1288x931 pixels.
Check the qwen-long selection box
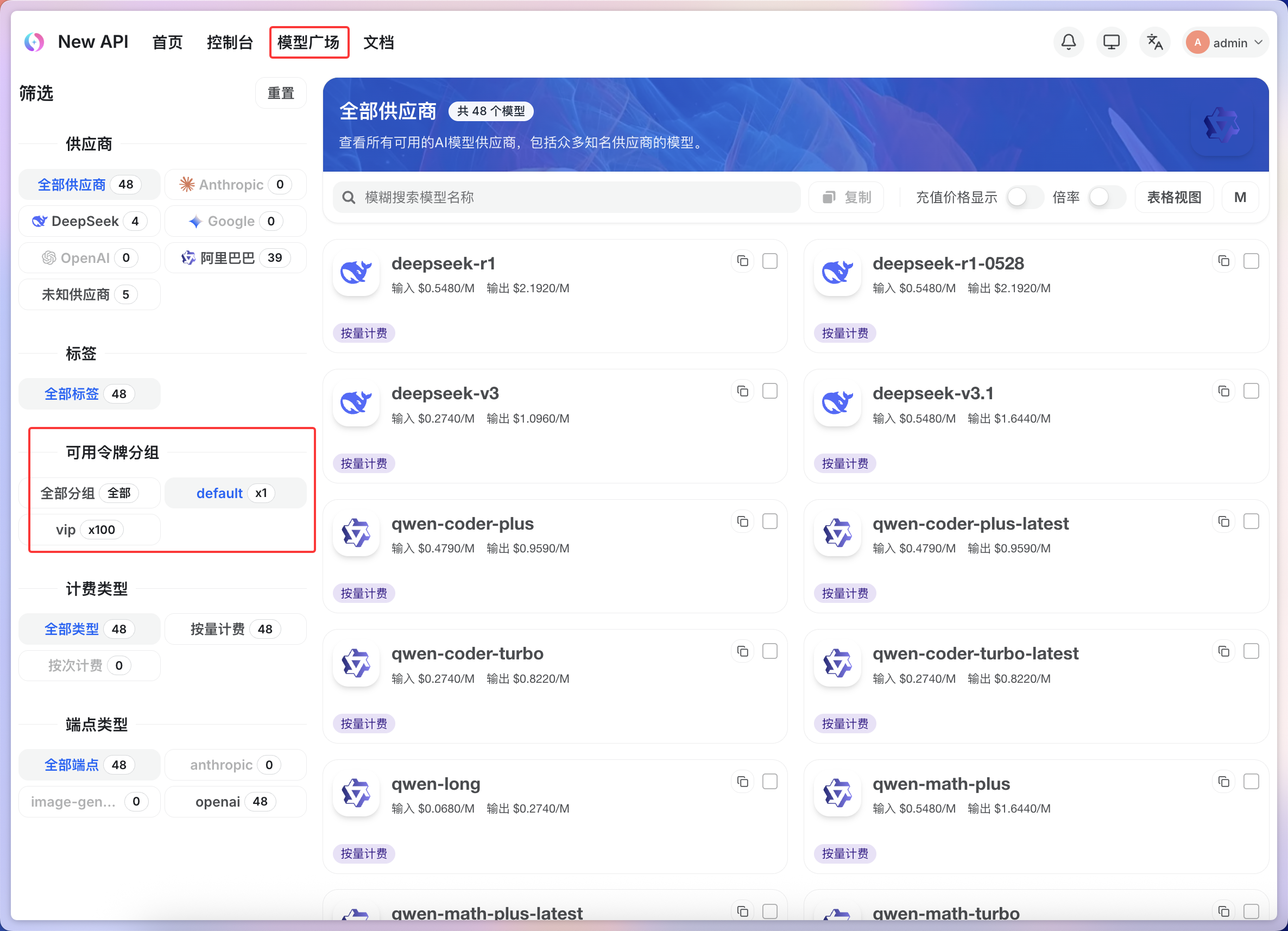pos(770,782)
